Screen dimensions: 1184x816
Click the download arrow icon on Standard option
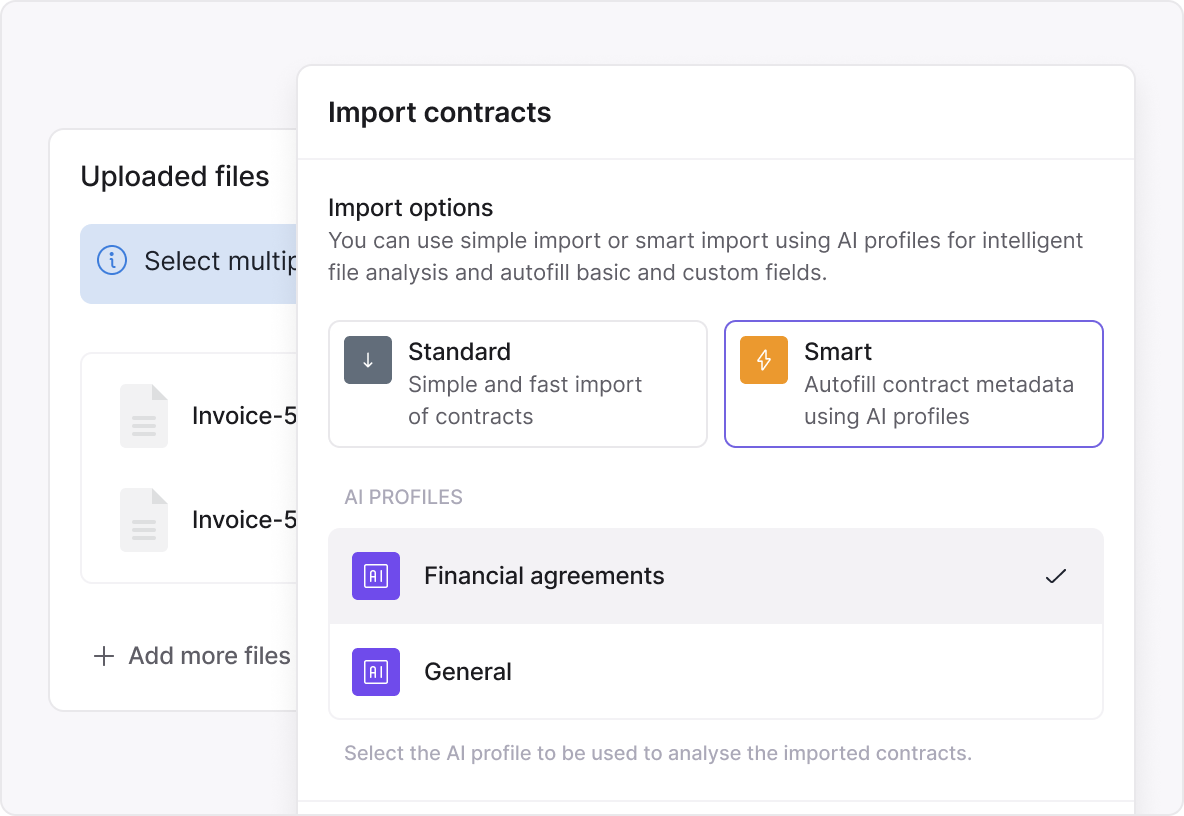pos(368,360)
